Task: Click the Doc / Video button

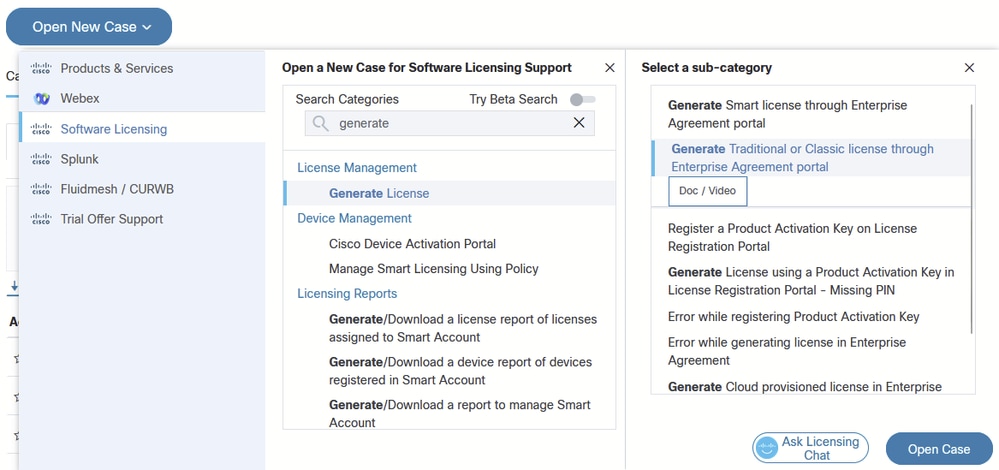Action: (707, 191)
